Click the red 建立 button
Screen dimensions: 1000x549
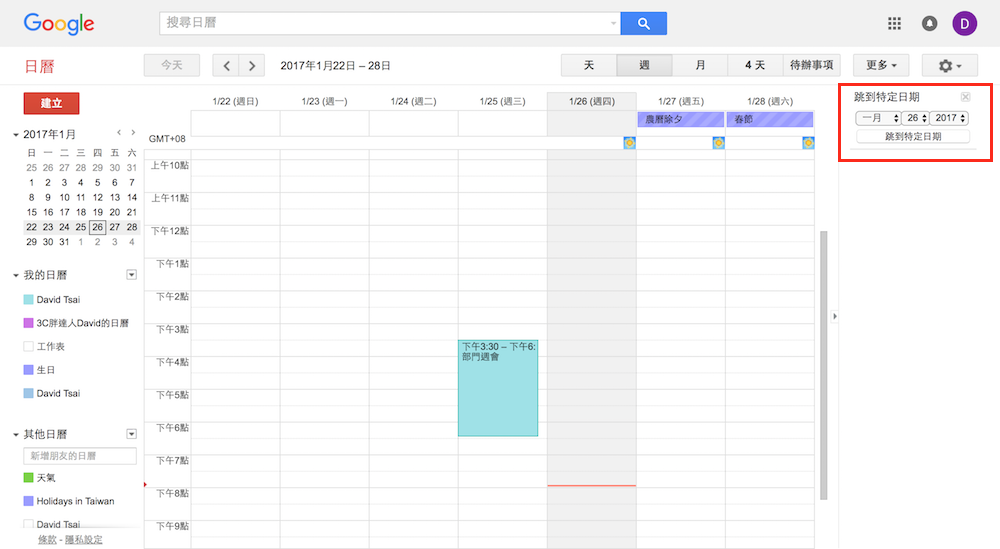click(x=51, y=103)
